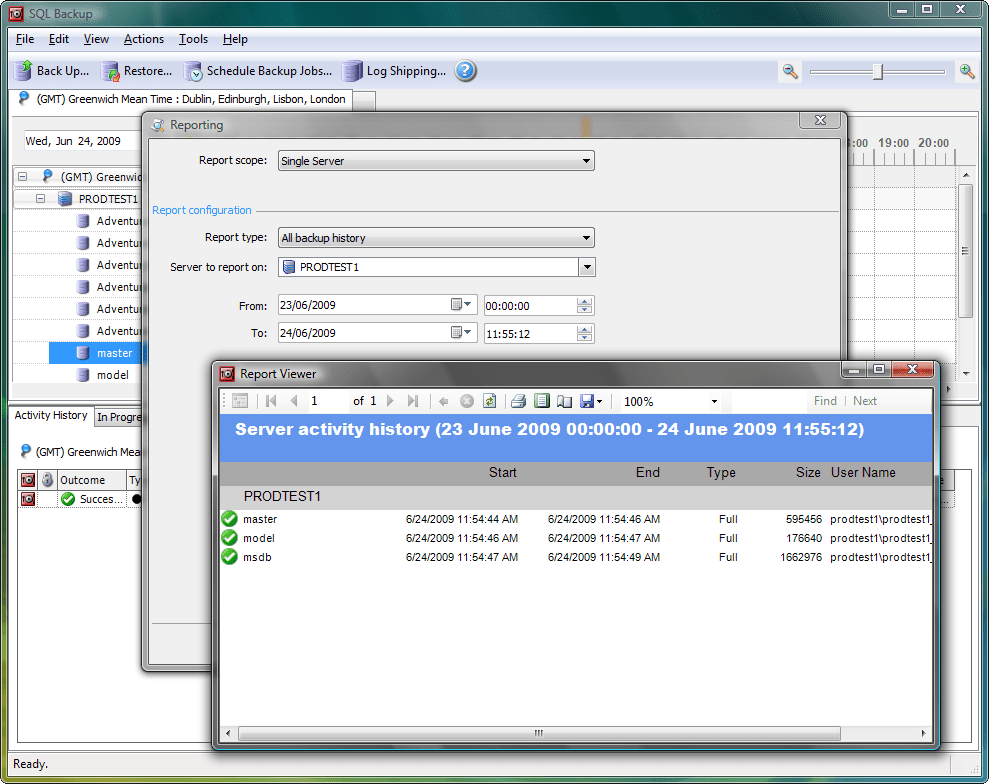Open Server to report on dropdown
The height and width of the screenshot is (784, 989).
[x=587, y=267]
